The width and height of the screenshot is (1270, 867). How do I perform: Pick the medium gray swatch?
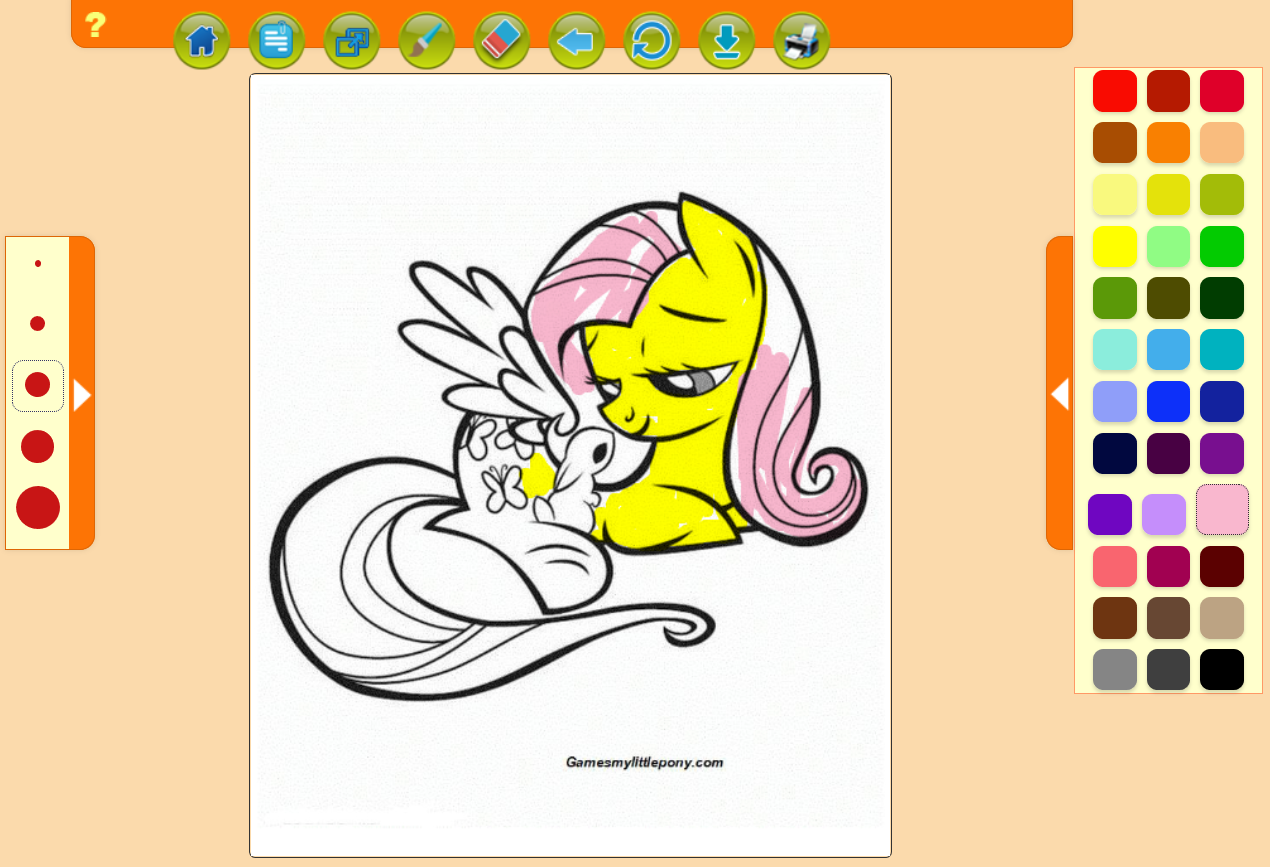pos(1115,670)
